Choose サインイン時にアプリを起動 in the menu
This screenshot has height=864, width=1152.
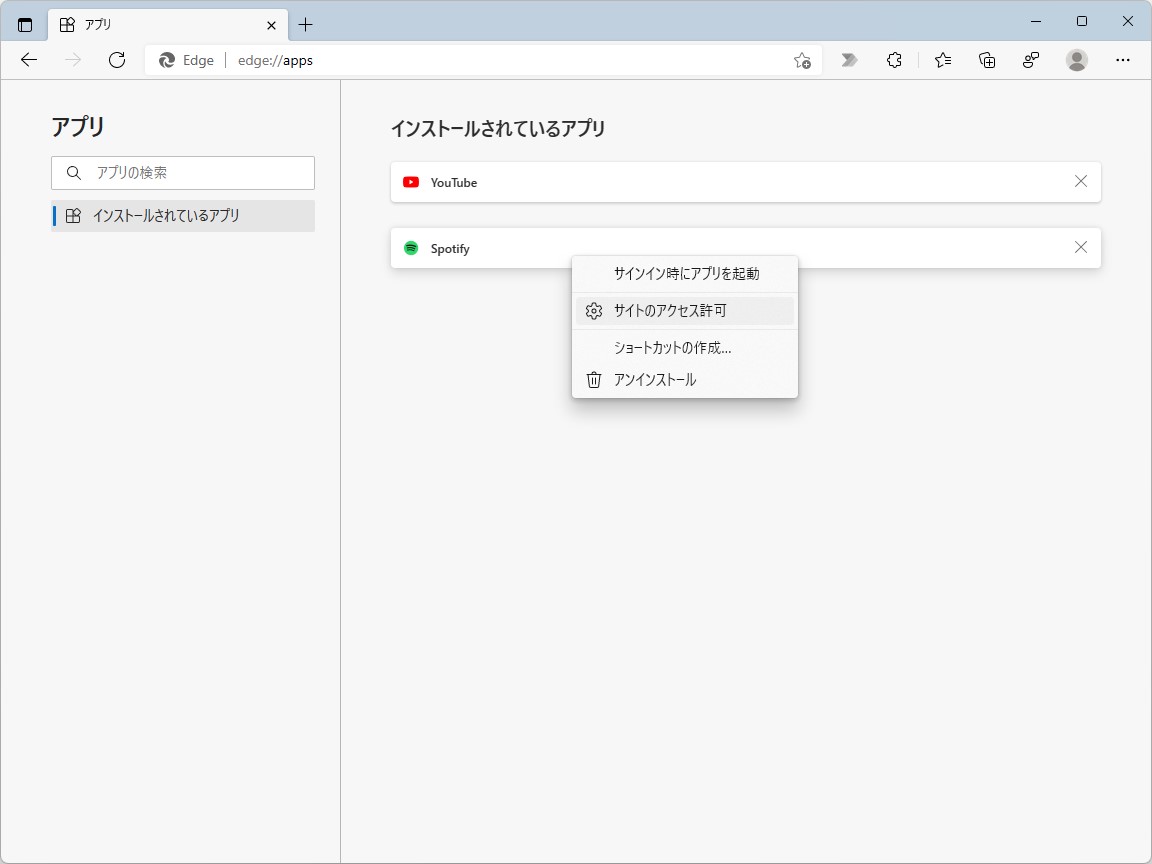coord(685,274)
